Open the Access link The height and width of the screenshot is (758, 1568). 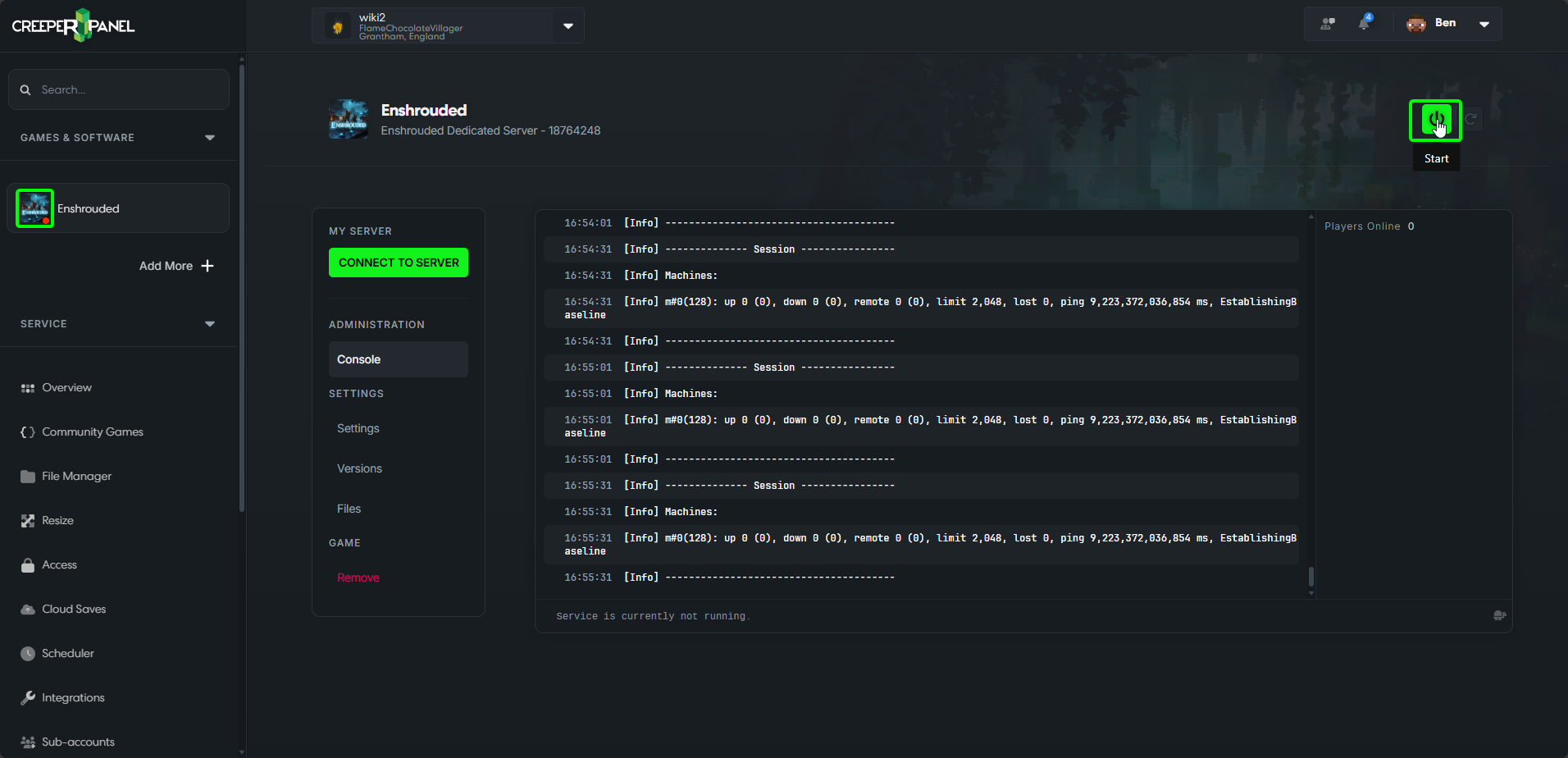click(59, 565)
